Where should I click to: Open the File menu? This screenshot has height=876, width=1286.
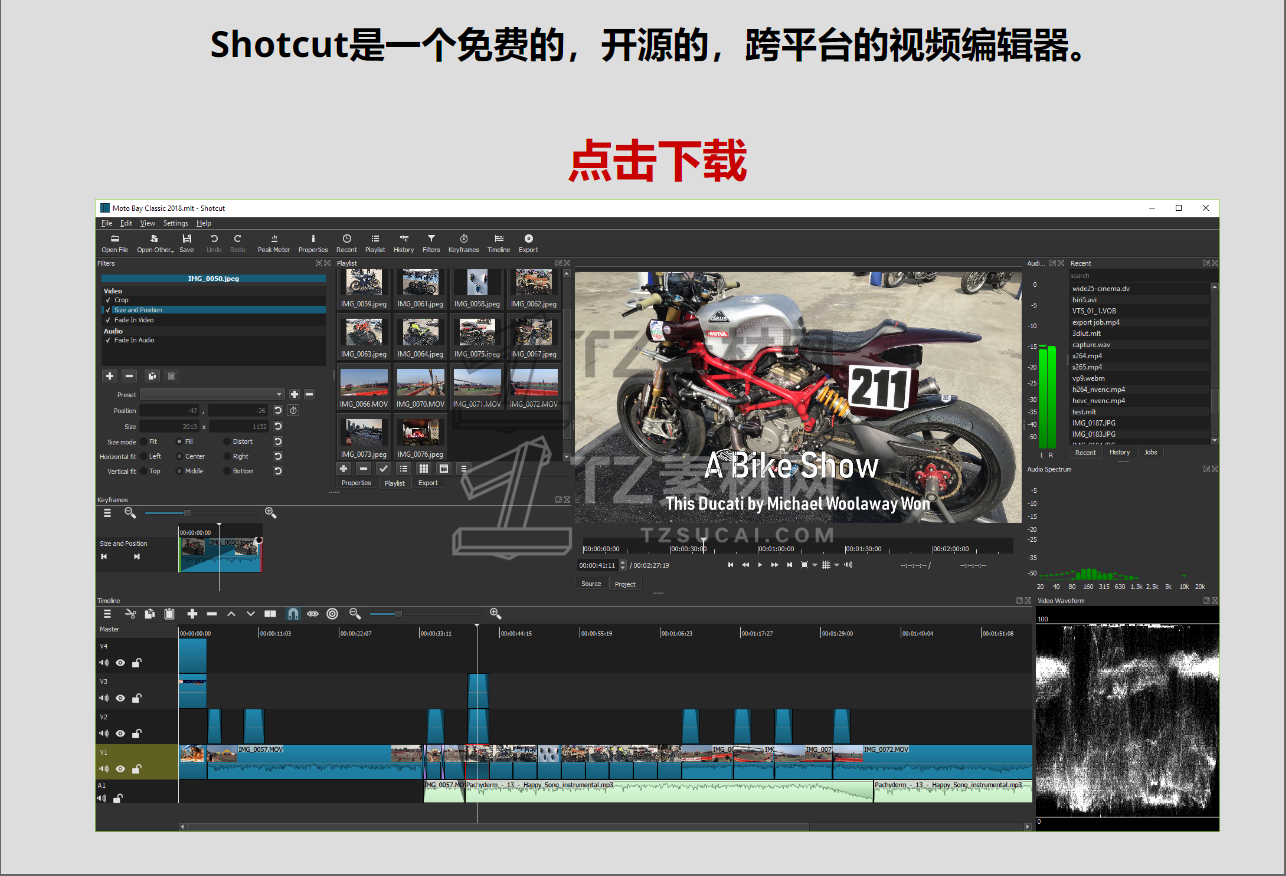[x=107, y=223]
